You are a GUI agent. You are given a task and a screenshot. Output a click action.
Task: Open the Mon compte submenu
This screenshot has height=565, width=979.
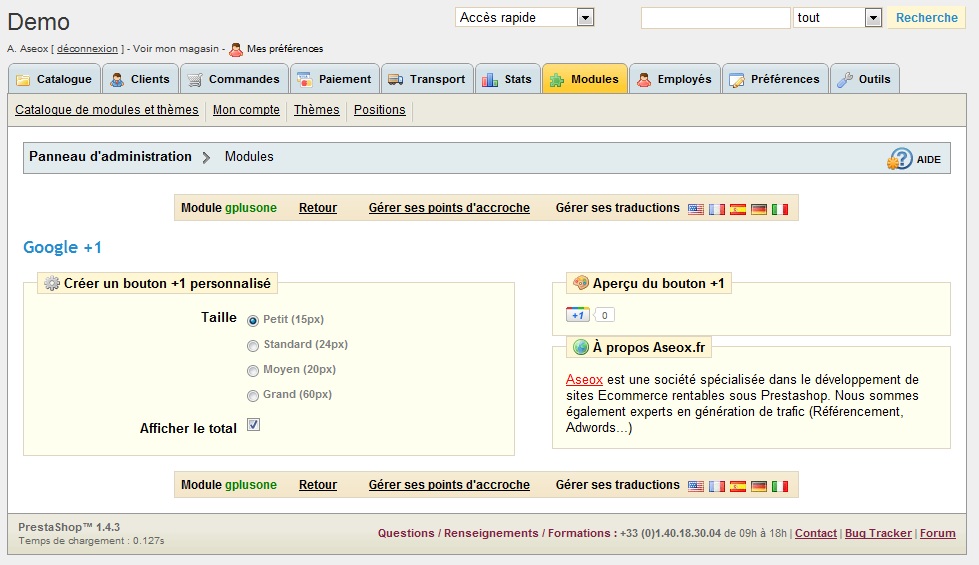click(x=246, y=110)
